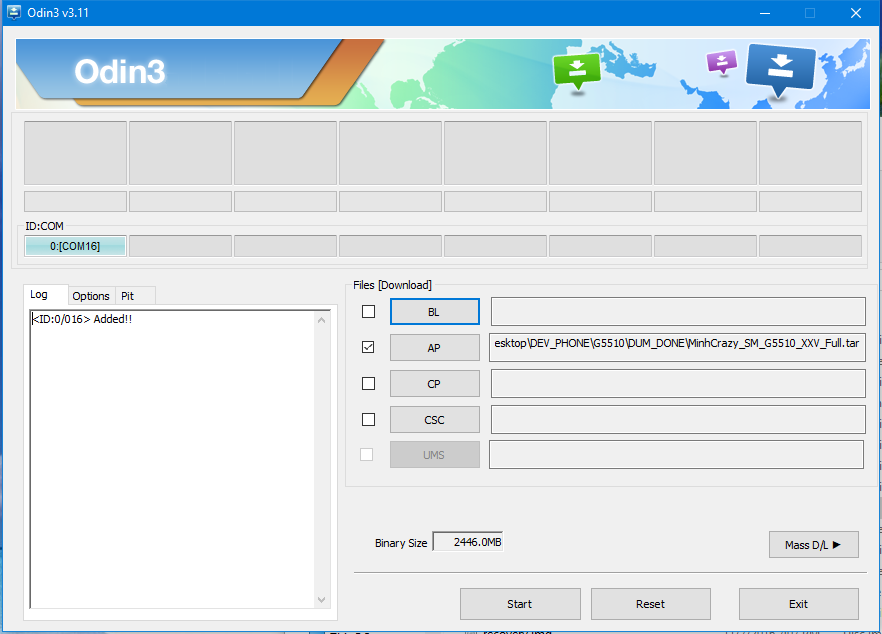Click the CSC file path field
Image resolution: width=882 pixels, height=634 pixels.
click(678, 420)
